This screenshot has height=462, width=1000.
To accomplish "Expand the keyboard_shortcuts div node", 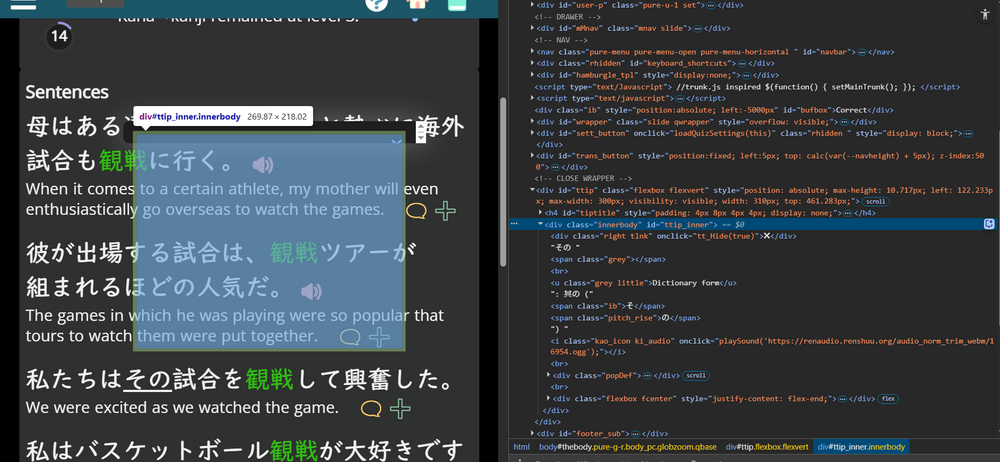I will click(533, 63).
